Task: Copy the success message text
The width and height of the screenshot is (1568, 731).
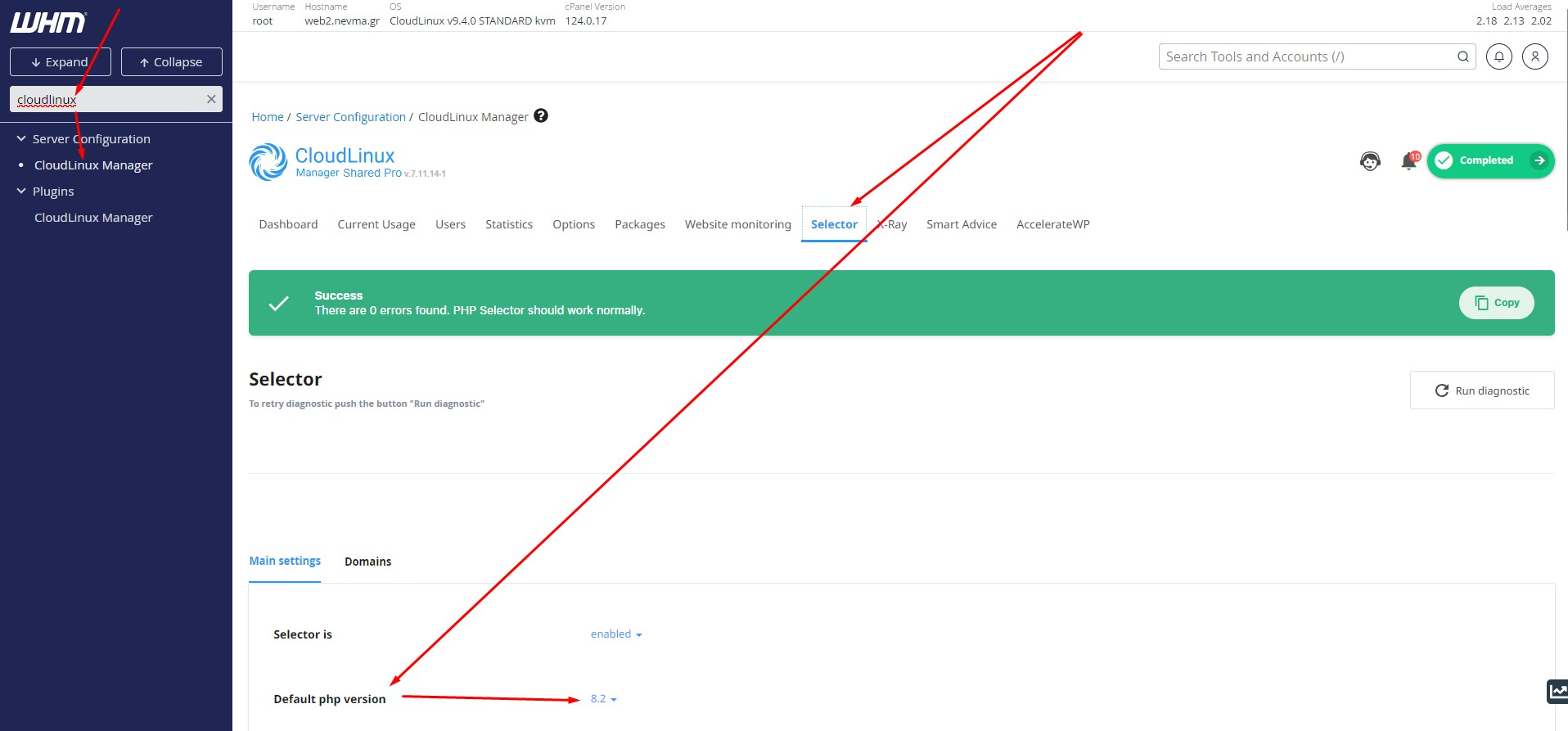Action: 1496,303
